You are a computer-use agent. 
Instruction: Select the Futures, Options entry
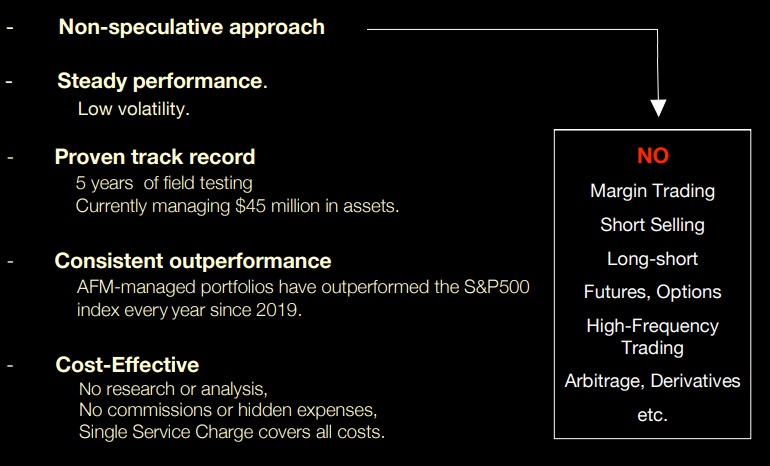(x=653, y=292)
